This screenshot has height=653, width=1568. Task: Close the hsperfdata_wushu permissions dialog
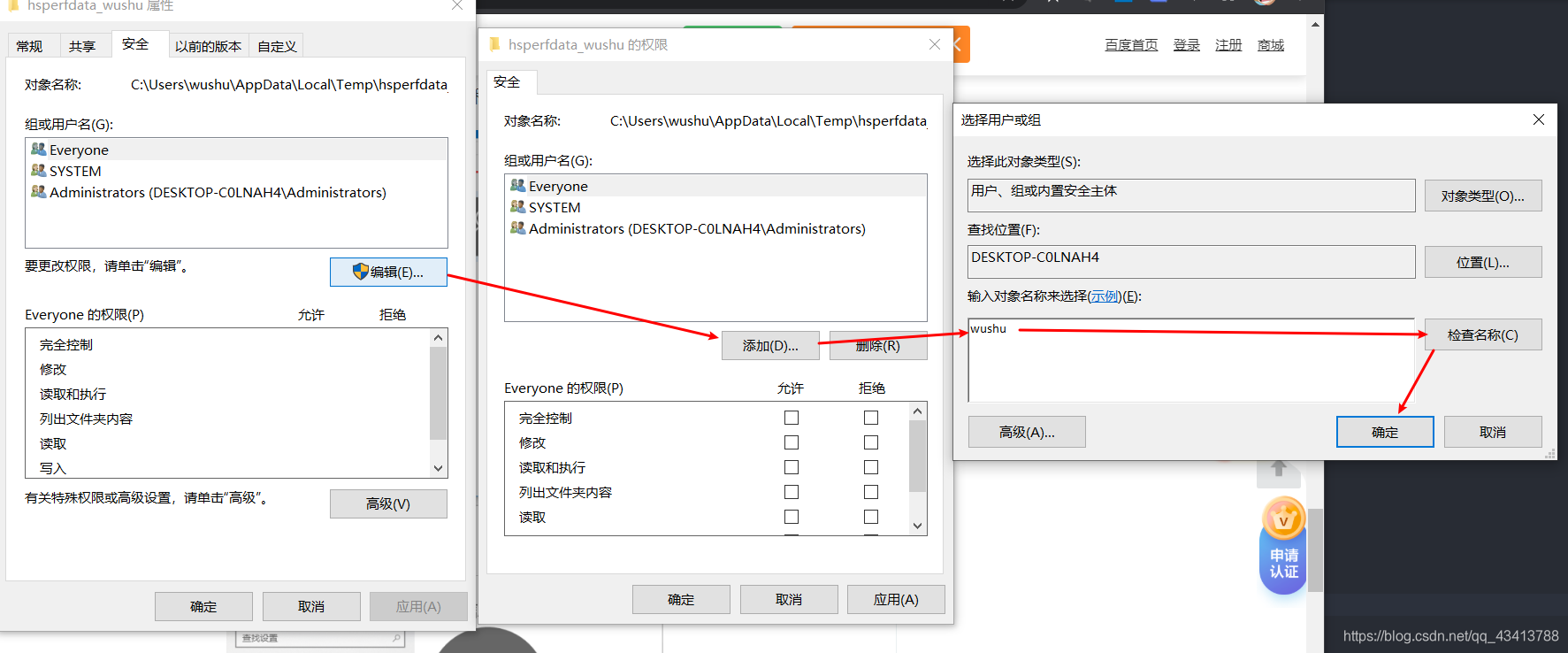click(935, 44)
